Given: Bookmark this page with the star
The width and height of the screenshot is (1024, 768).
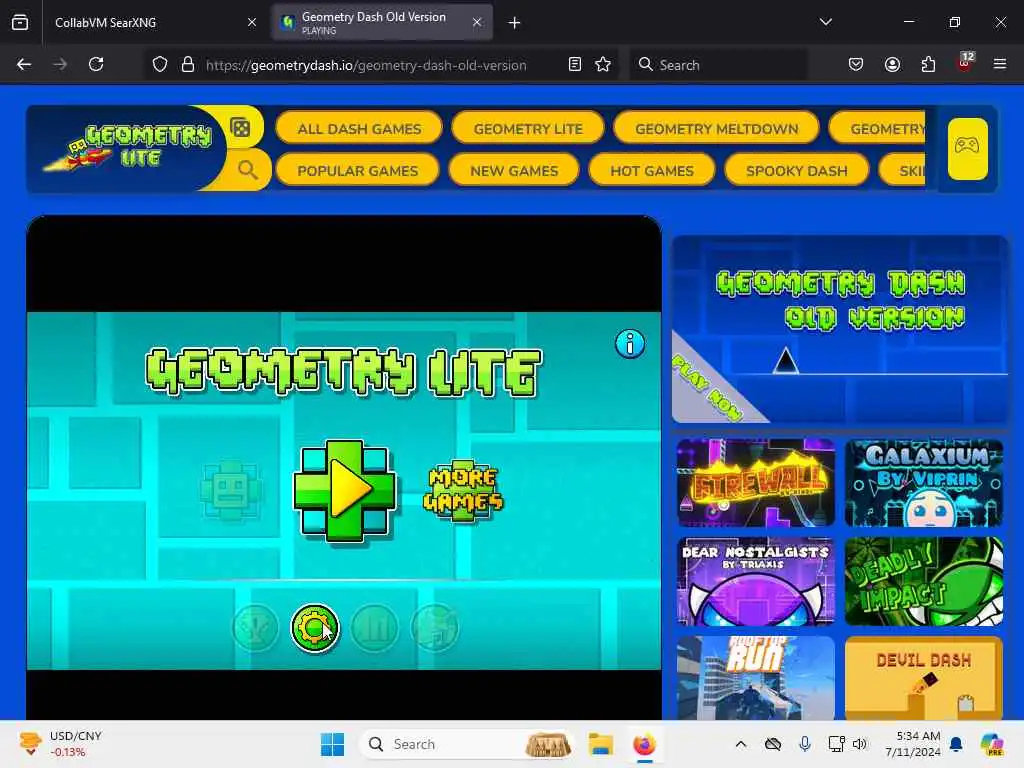Looking at the screenshot, I should tap(603, 64).
